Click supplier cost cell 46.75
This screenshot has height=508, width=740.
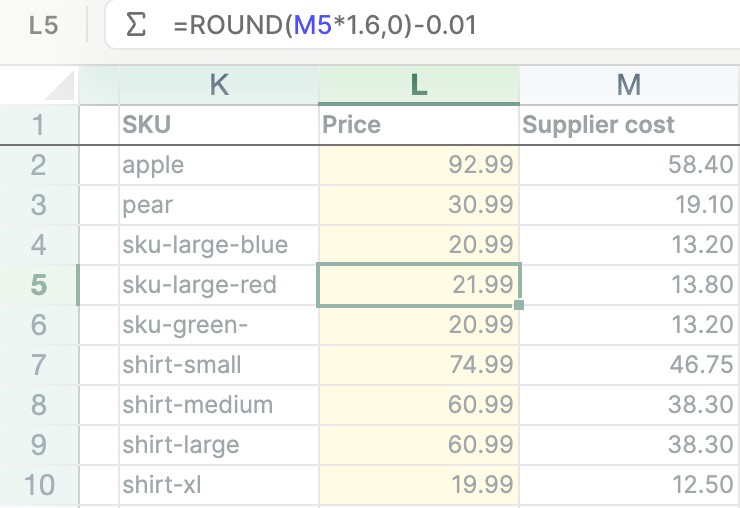click(x=630, y=365)
